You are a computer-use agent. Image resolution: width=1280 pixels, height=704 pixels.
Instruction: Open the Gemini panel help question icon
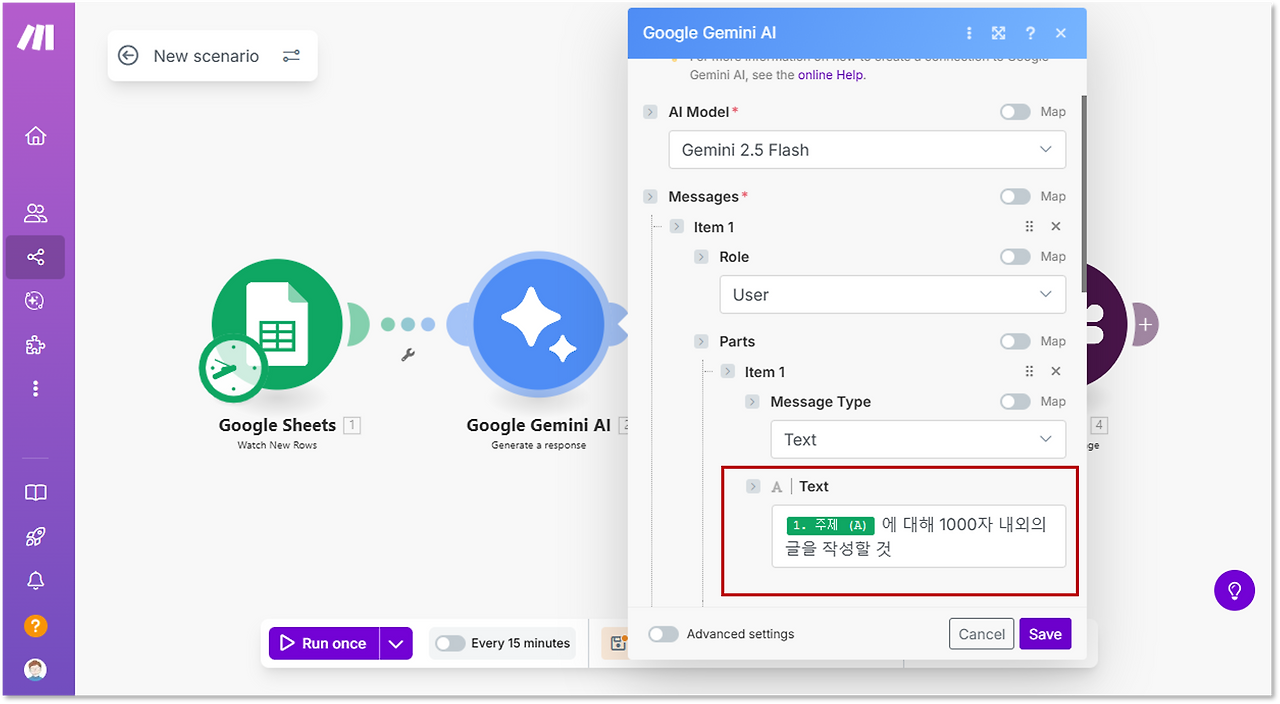pos(1030,33)
